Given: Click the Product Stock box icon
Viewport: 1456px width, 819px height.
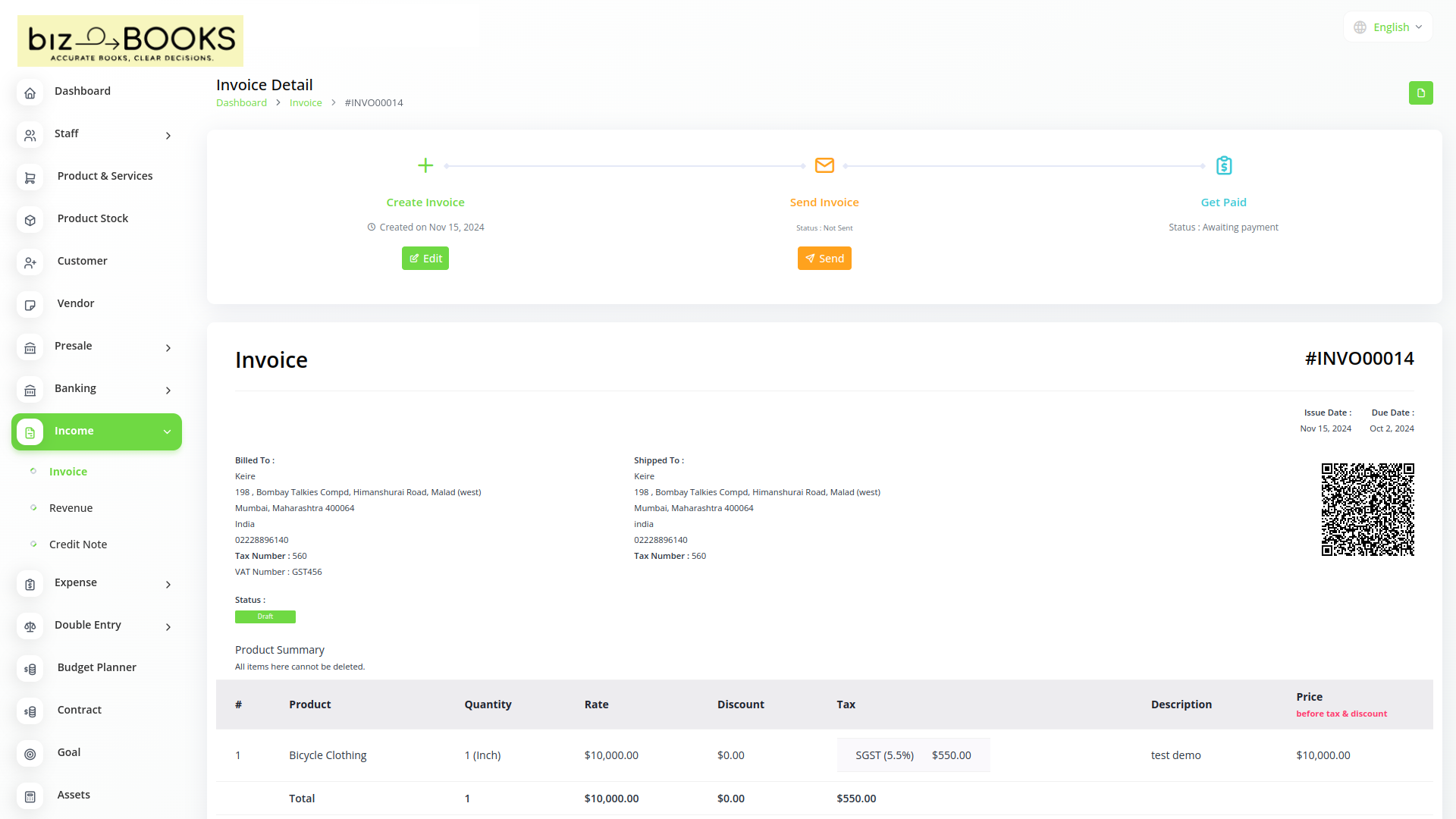Looking at the screenshot, I should click(30, 220).
